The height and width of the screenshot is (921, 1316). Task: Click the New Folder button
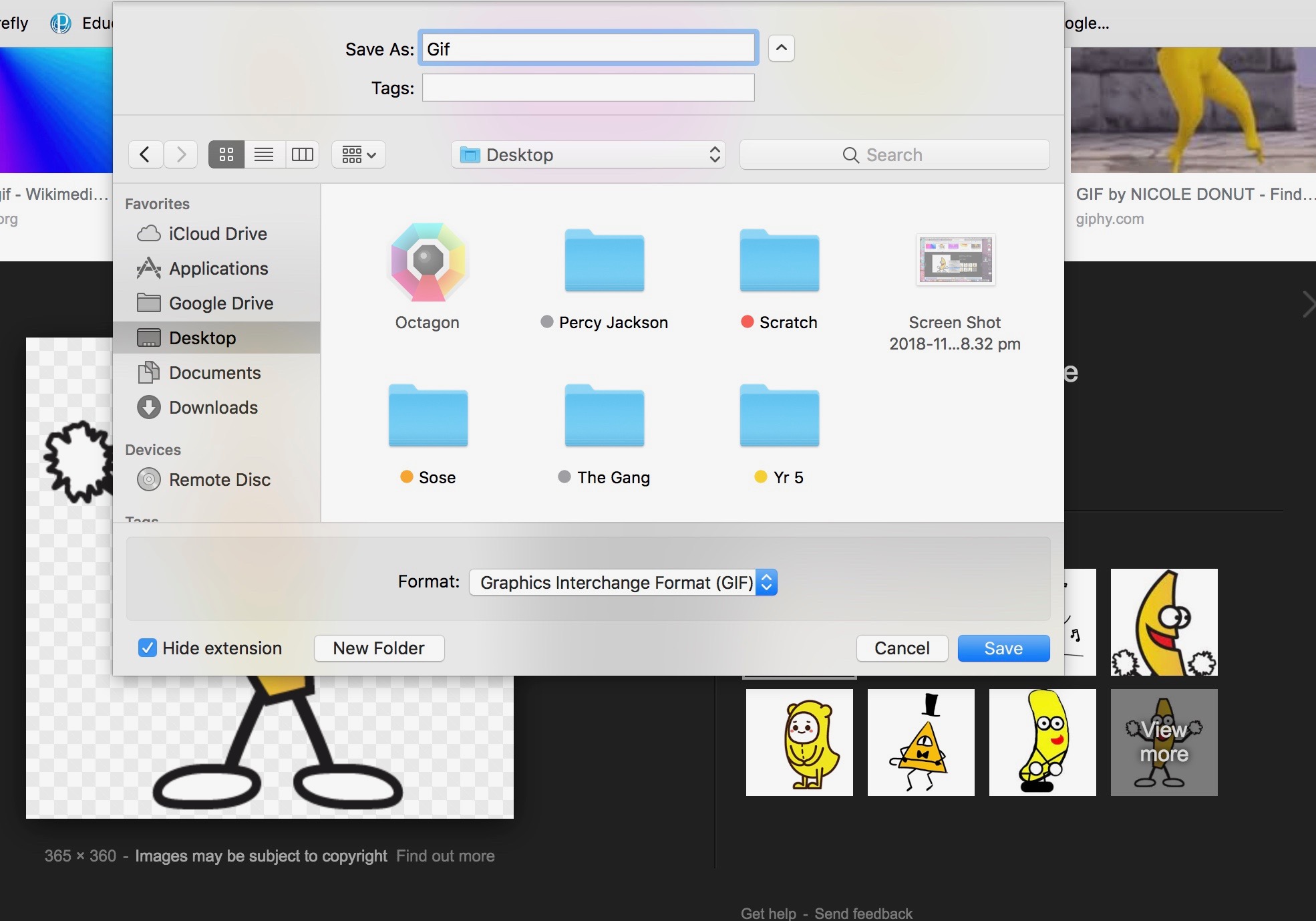(379, 648)
